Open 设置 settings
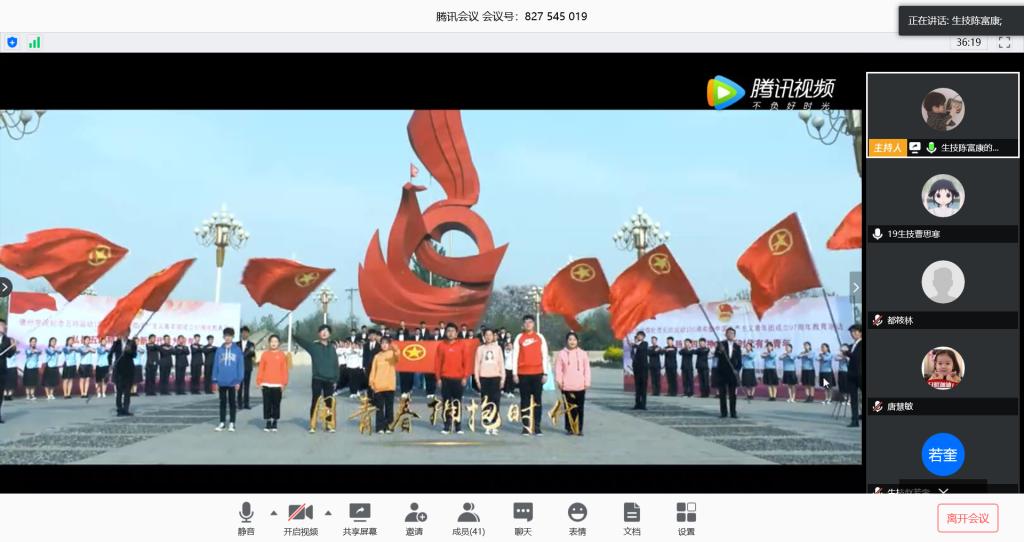1024x542 pixels. pyautogui.click(x=686, y=518)
